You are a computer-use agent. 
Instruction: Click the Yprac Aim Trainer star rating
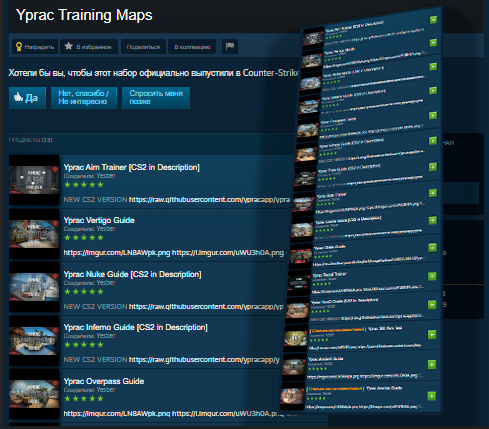coord(84,185)
